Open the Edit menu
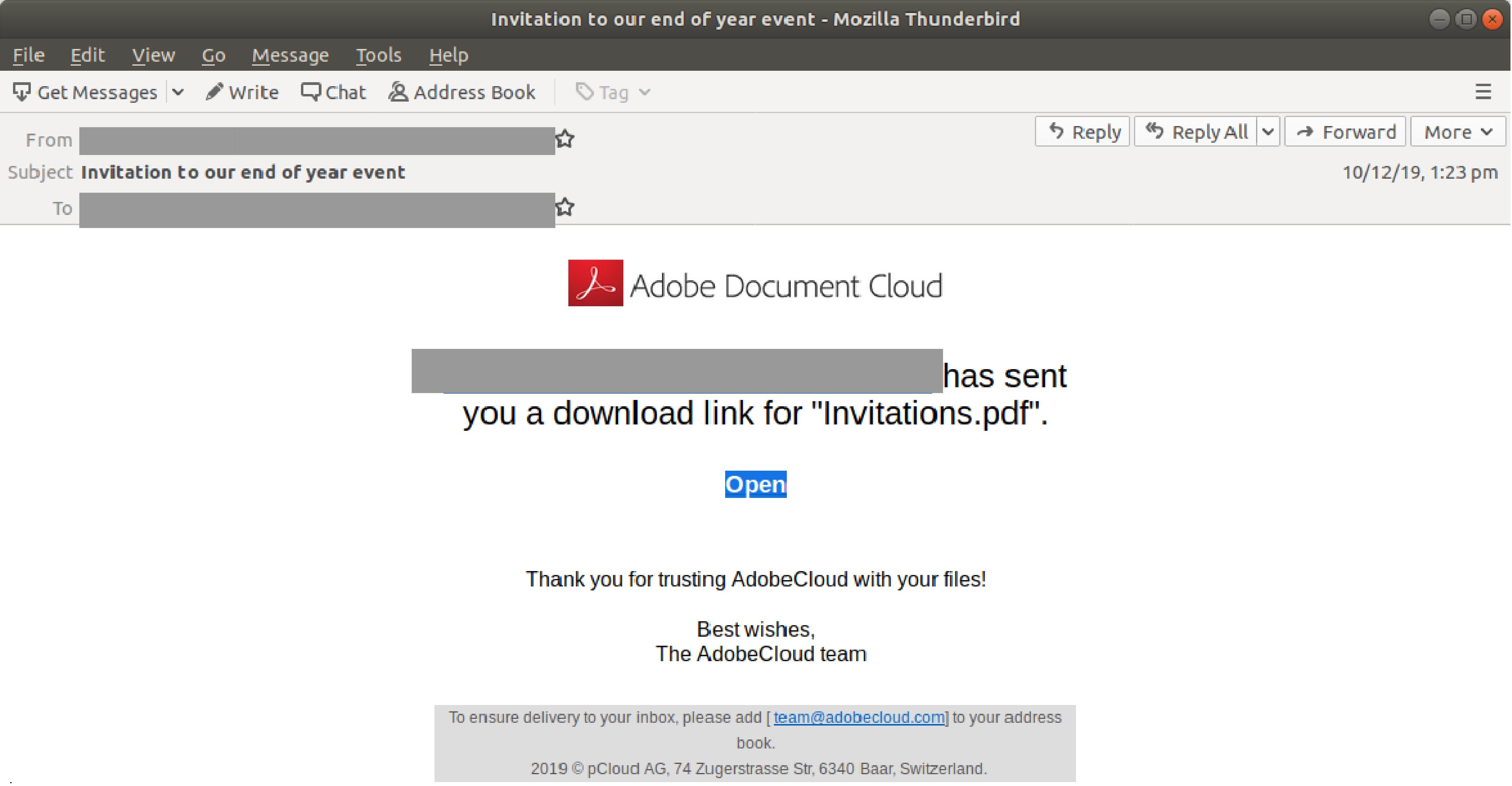 point(87,55)
